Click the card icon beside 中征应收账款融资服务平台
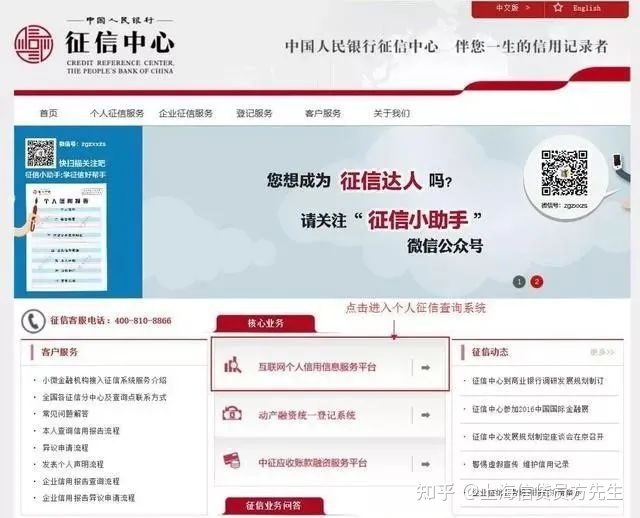640x518 pixels. (x=232, y=460)
